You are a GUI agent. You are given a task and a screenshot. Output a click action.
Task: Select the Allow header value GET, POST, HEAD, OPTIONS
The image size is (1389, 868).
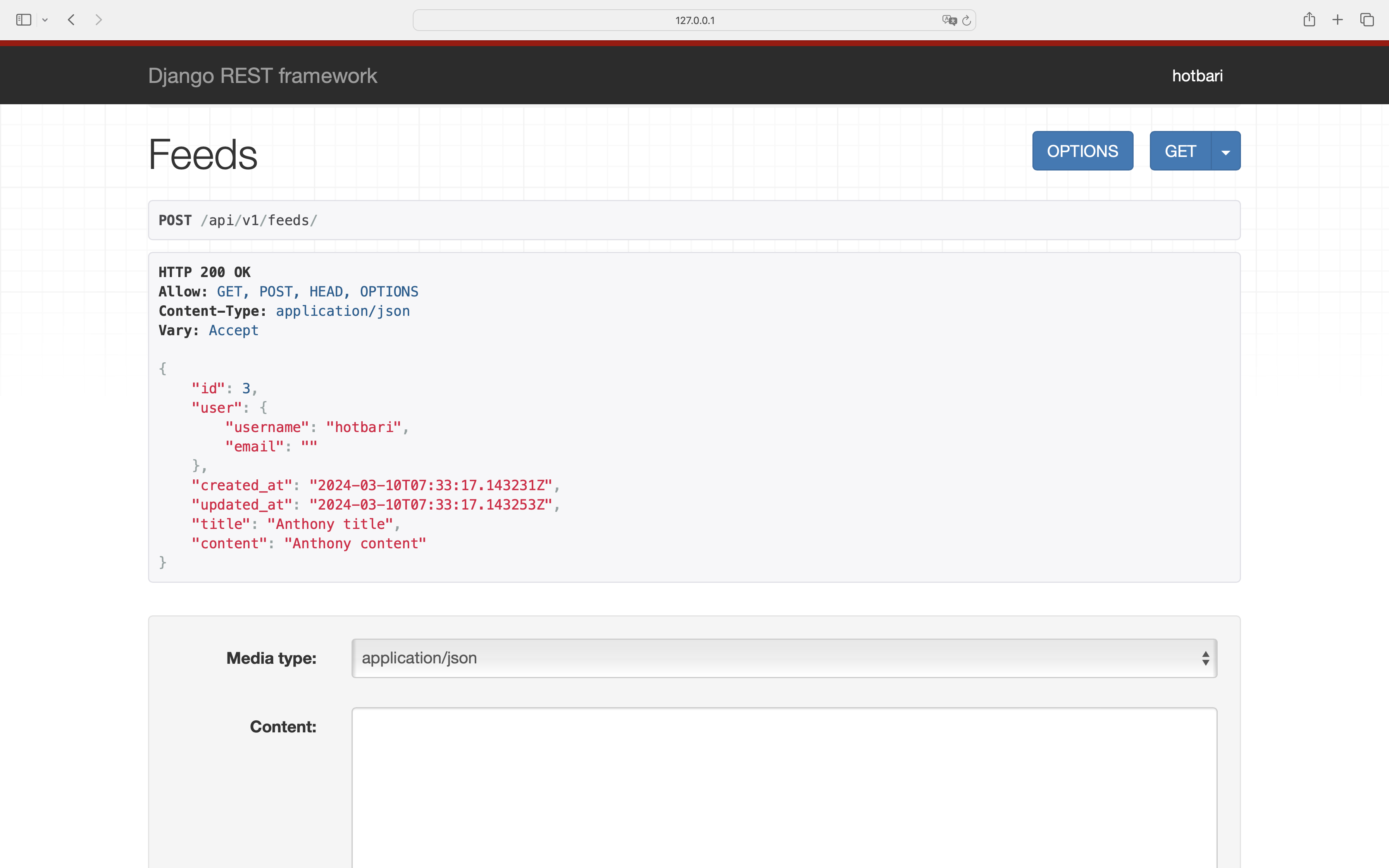pyautogui.click(x=317, y=292)
